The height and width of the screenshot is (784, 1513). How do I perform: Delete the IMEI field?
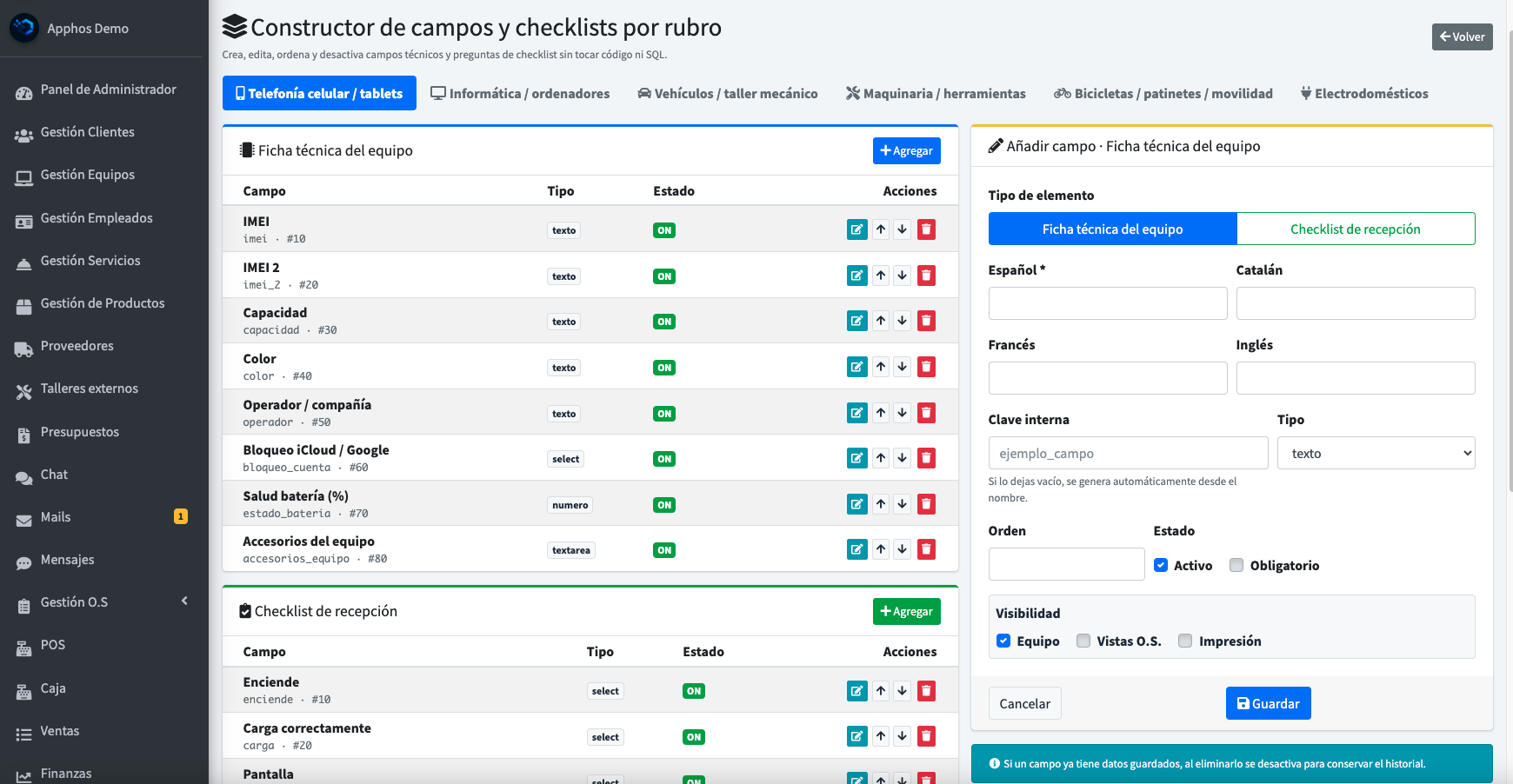[927, 229]
